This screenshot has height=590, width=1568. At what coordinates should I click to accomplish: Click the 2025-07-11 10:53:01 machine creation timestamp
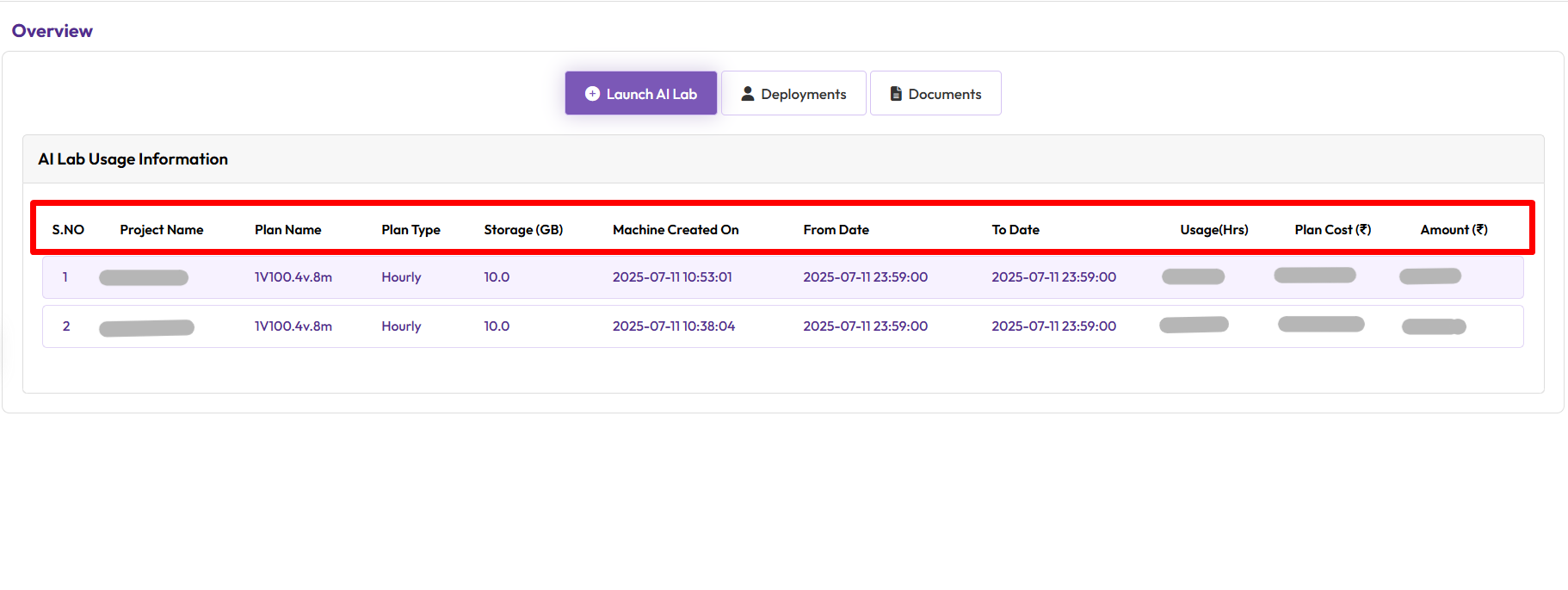click(672, 277)
